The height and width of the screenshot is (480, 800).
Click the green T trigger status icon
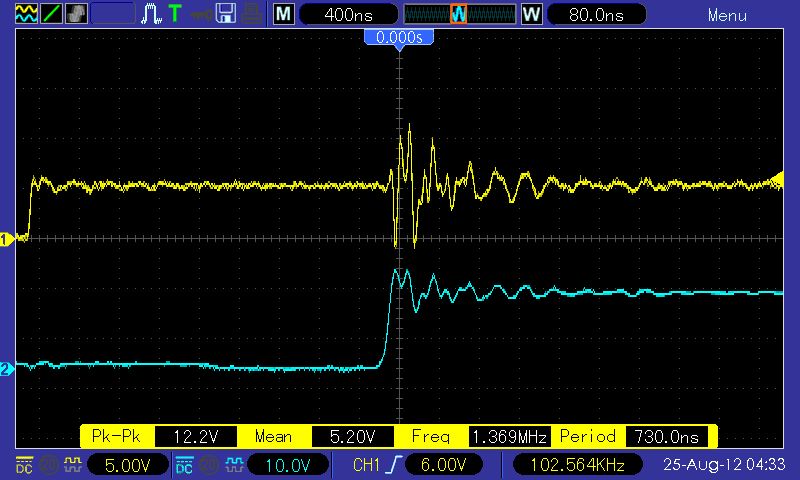[175, 14]
